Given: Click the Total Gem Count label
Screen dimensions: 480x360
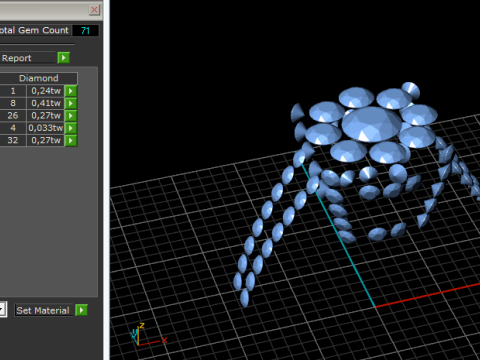Looking at the screenshot, I should pos(34,30).
